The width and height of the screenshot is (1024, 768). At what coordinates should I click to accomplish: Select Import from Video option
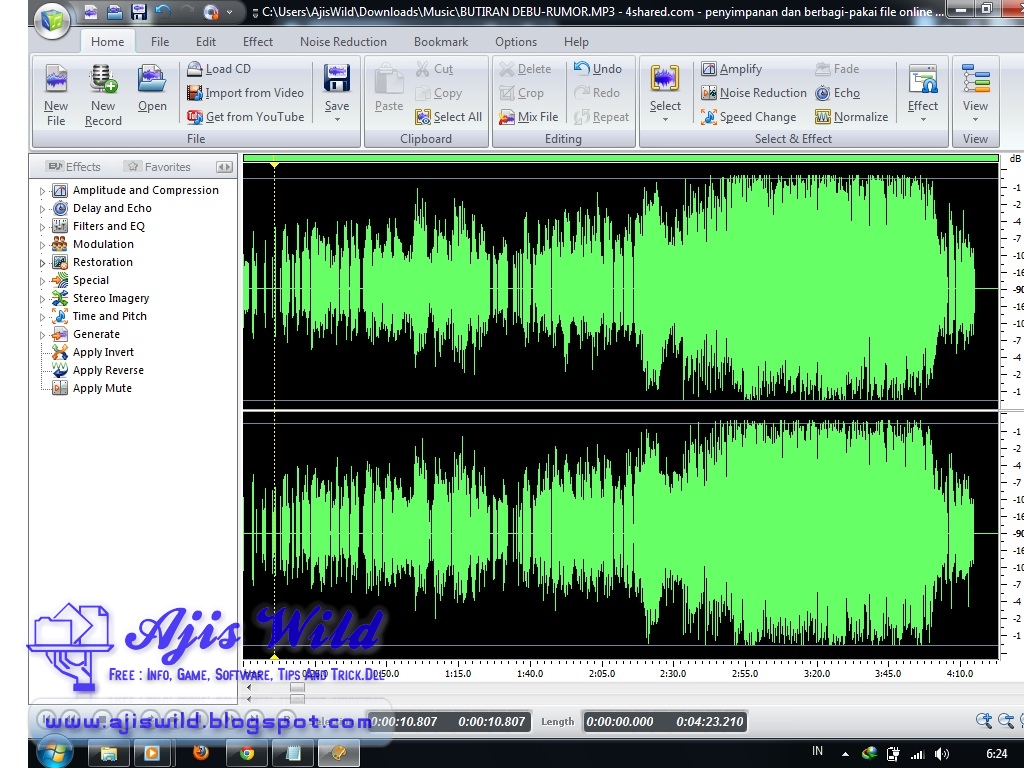(245, 93)
